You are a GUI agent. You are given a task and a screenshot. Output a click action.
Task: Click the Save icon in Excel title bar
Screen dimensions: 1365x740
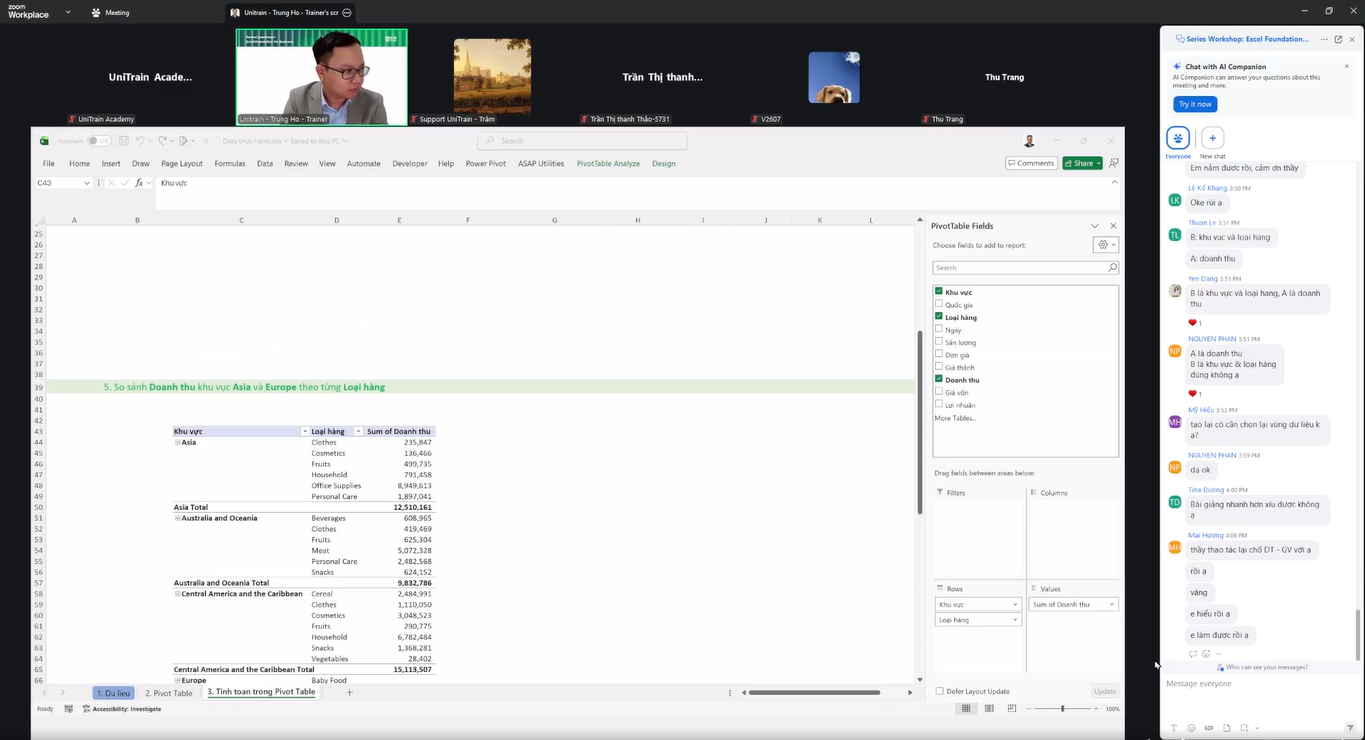pyautogui.click(x=124, y=141)
